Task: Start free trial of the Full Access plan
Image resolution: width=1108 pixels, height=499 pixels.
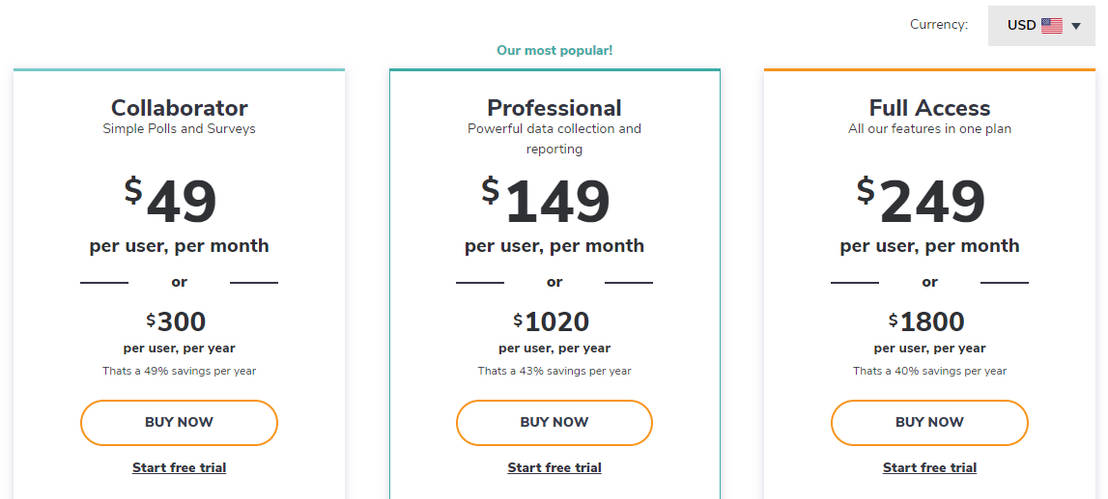Action: [929, 467]
